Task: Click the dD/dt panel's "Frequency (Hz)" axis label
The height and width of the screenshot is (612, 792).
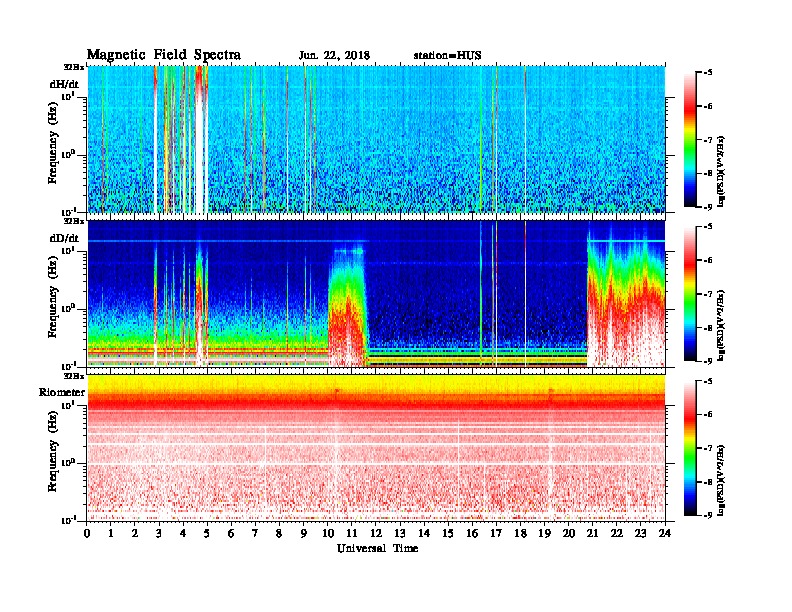Action: point(53,297)
